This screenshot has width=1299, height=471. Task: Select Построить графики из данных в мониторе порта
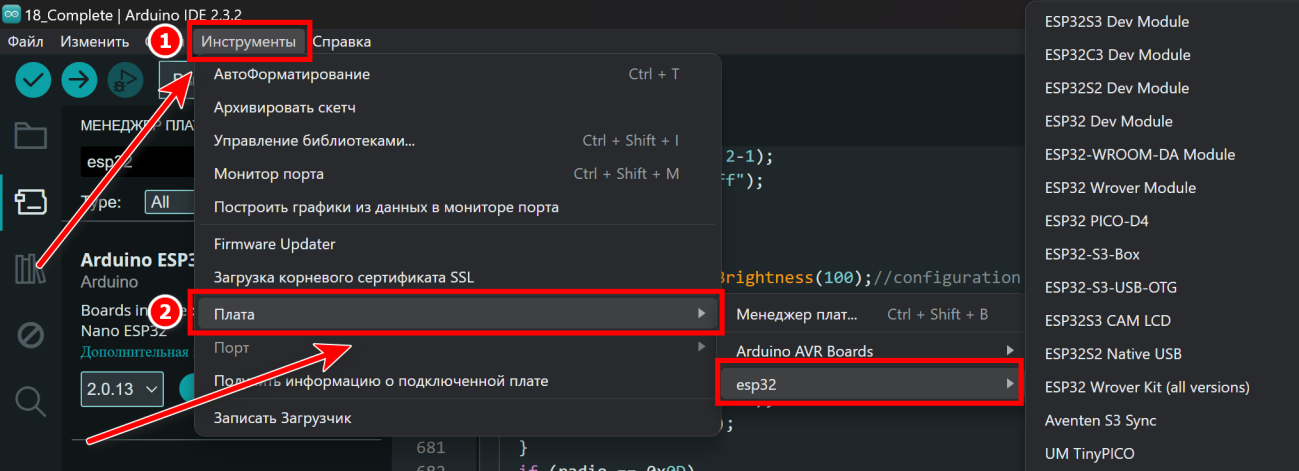[x=457, y=207]
